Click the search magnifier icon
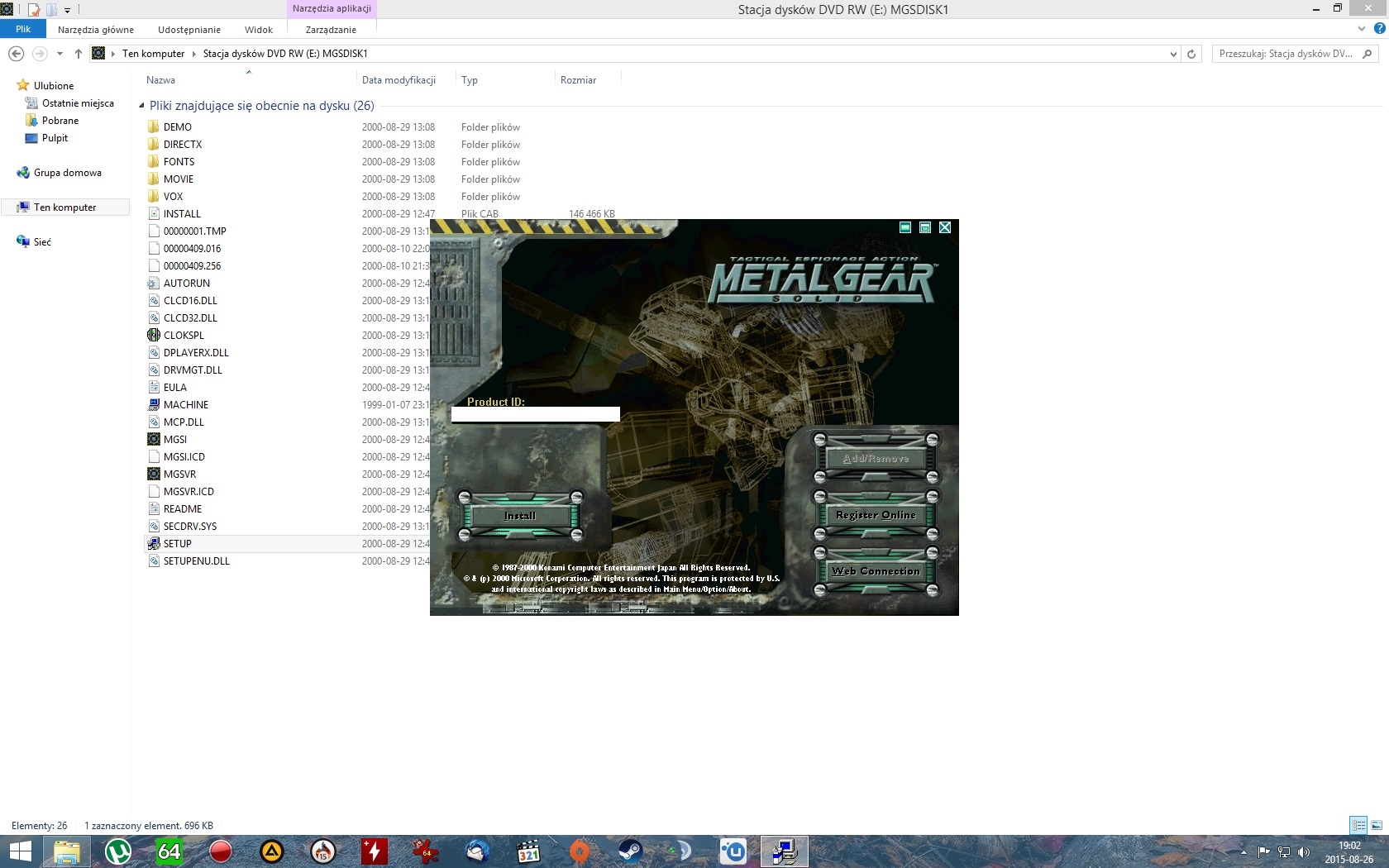The image size is (1389, 868). pyautogui.click(x=1367, y=54)
